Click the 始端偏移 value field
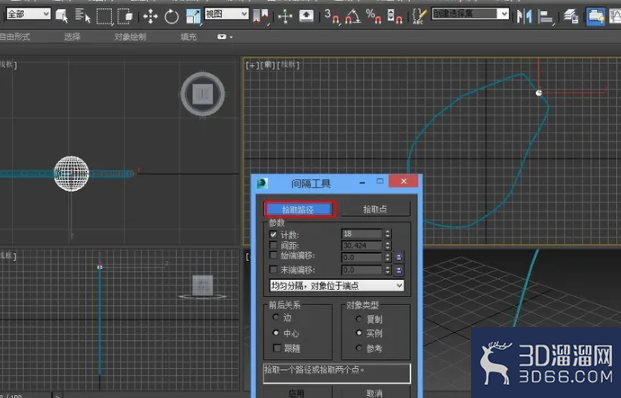Image resolution: width=621 pixels, height=398 pixels. click(362, 257)
